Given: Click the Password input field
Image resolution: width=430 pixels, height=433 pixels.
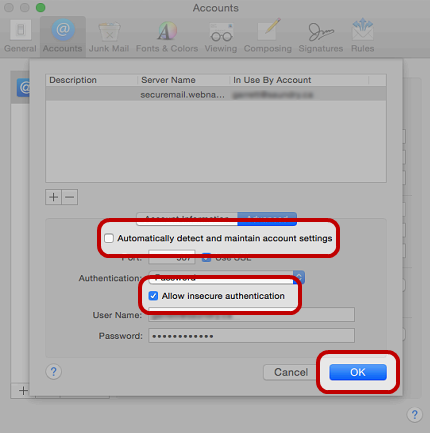Looking at the screenshot, I should click(x=251, y=336).
